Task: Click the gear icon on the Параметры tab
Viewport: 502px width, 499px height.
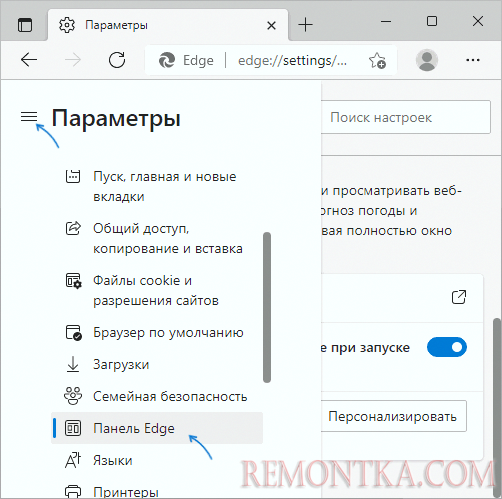Action: tap(67, 25)
